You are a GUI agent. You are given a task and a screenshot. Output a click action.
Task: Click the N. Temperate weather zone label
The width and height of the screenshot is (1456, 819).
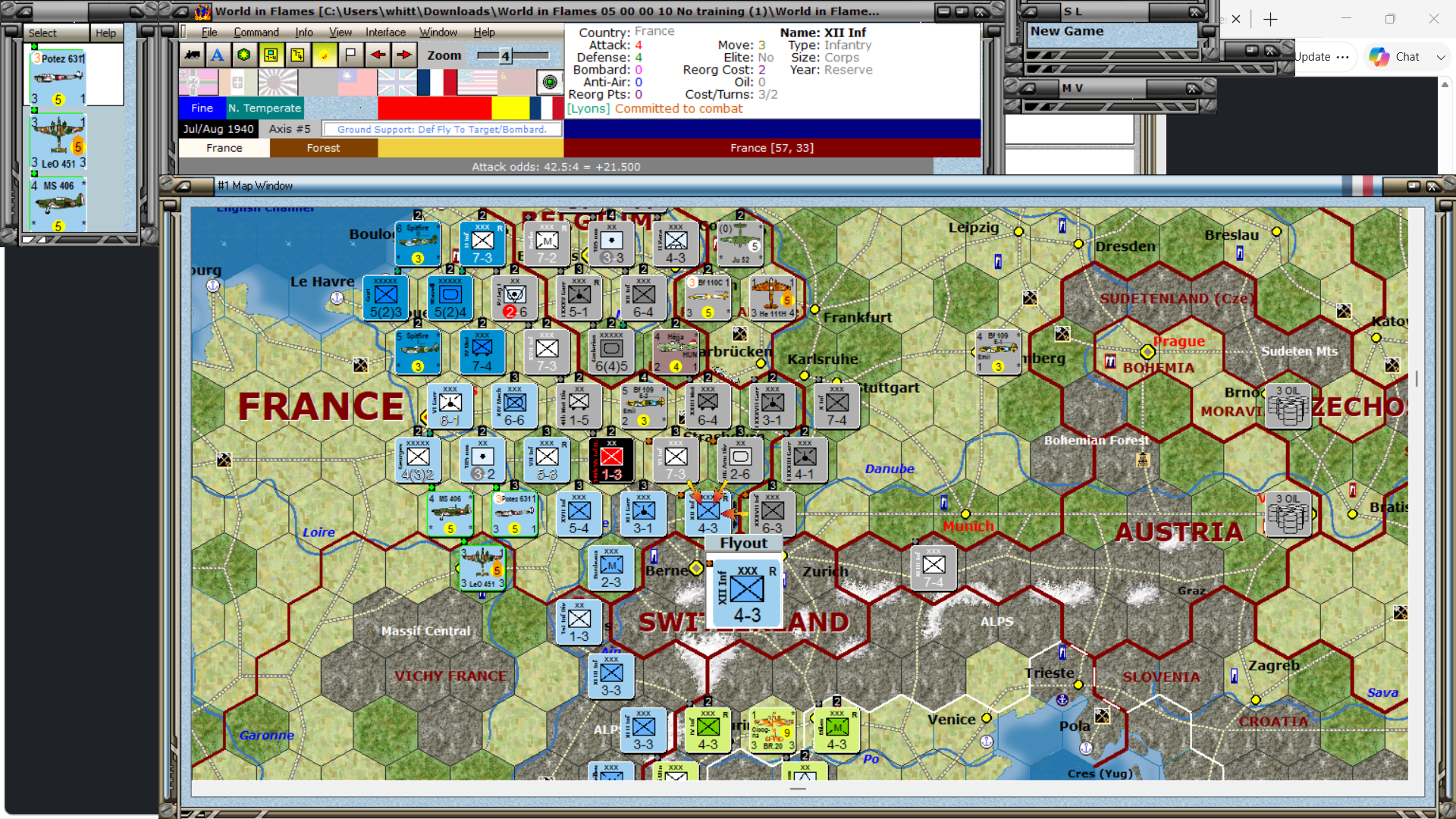(264, 108)
